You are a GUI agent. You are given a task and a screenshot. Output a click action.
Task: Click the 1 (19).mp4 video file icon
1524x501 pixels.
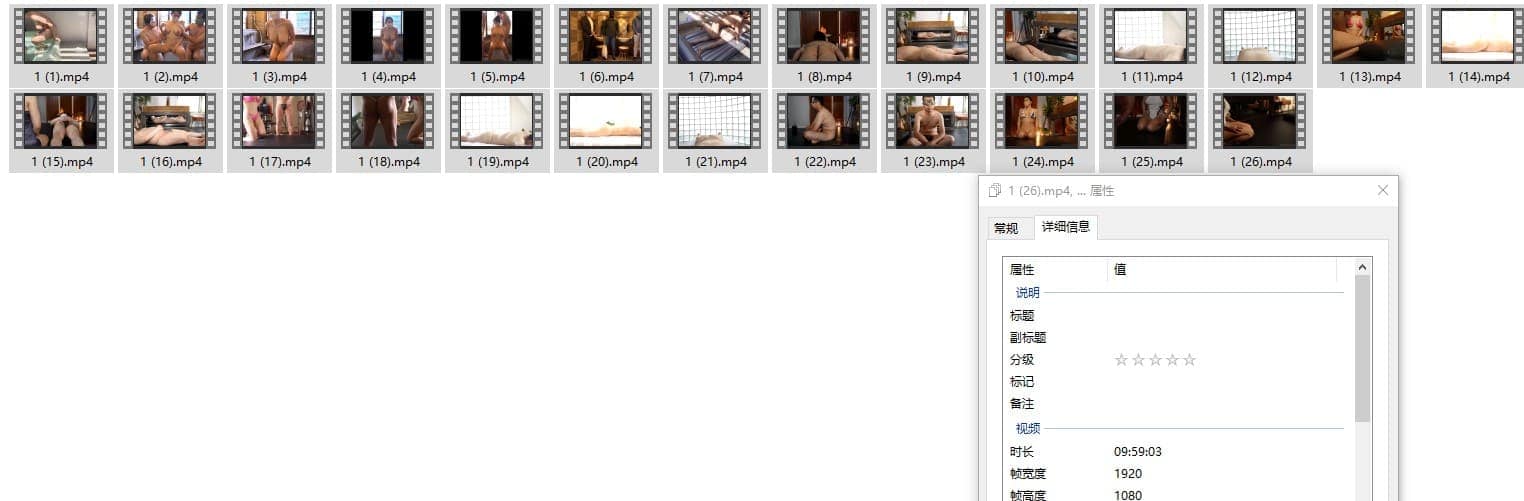point(497,122)
